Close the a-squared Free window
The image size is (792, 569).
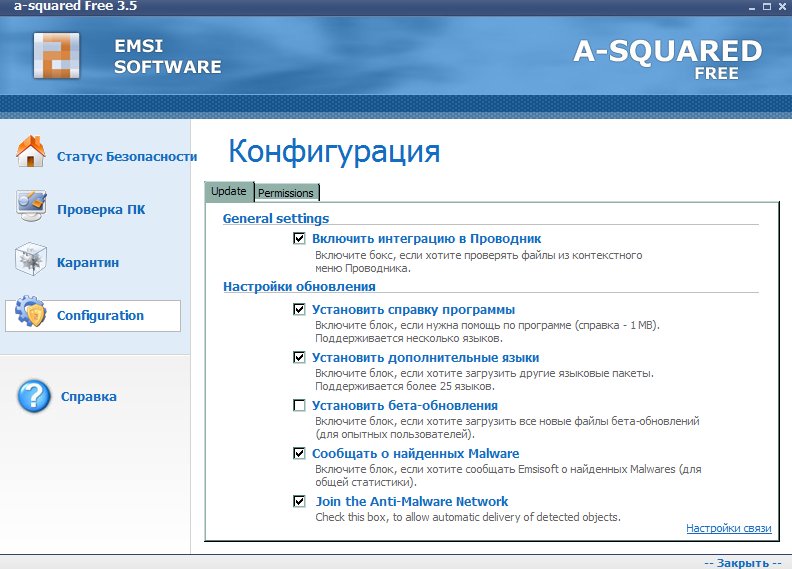[x=782, y=7]
